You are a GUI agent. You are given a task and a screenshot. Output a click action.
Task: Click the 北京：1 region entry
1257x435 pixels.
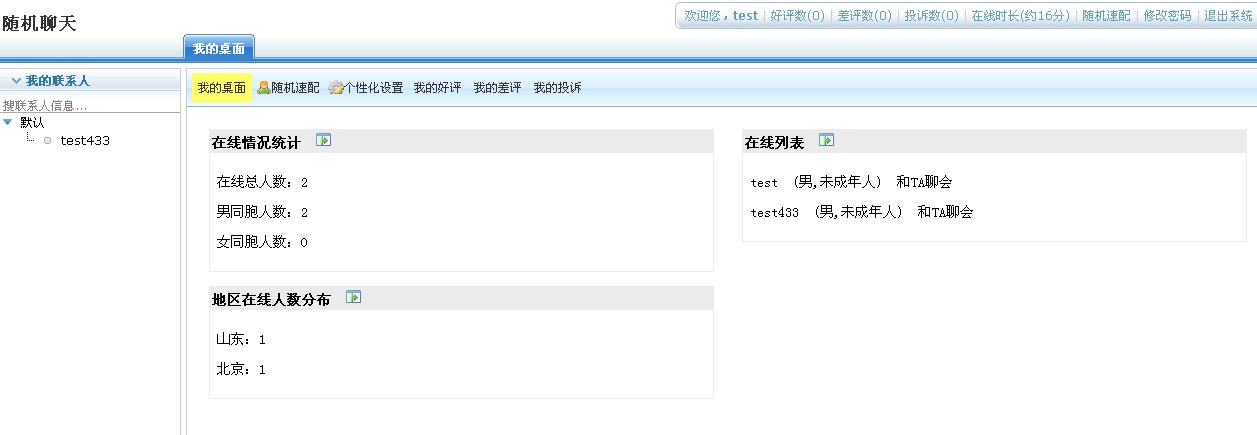241,369
